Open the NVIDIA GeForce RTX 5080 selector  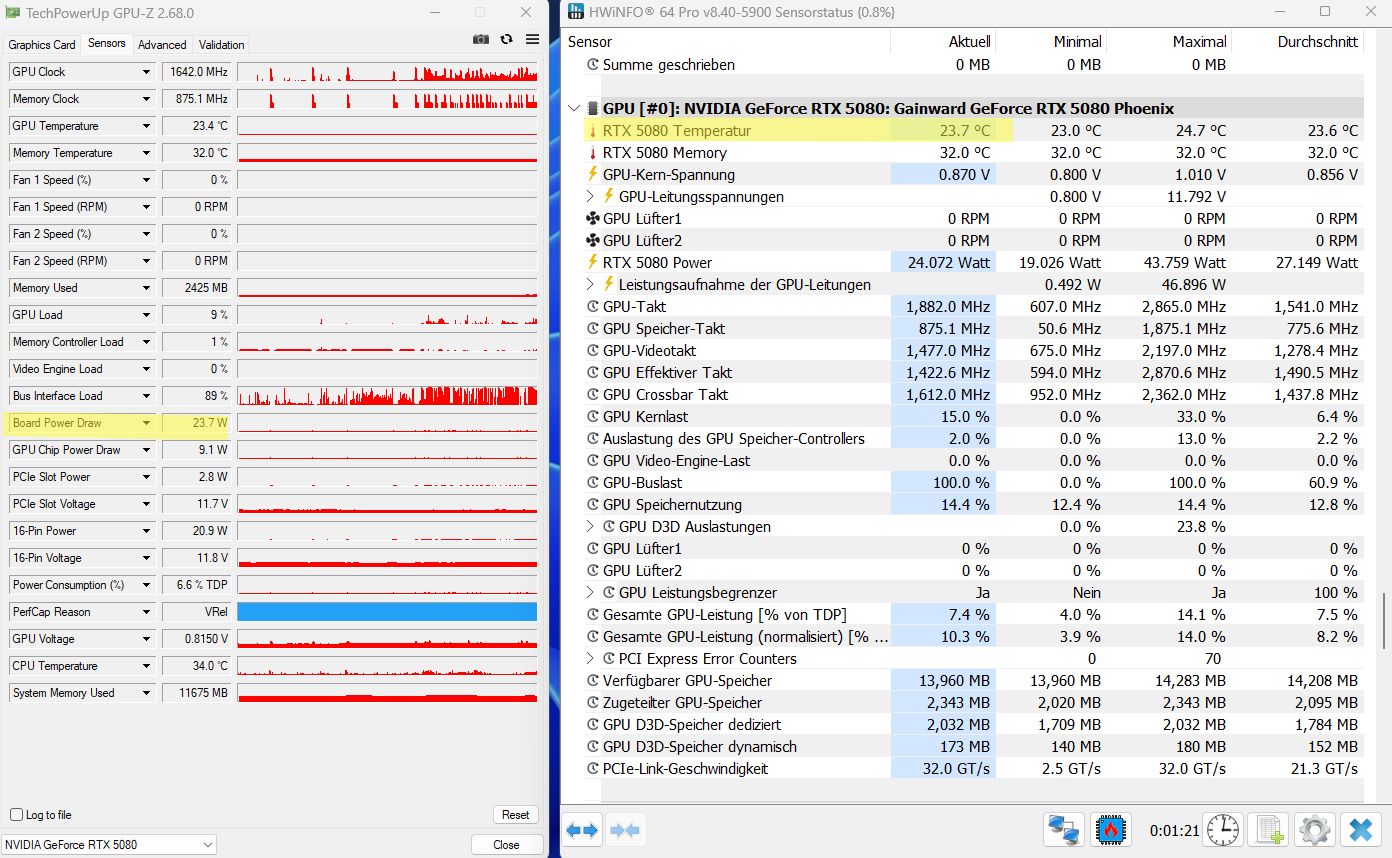pyautogui.click(x=109, y=845)
